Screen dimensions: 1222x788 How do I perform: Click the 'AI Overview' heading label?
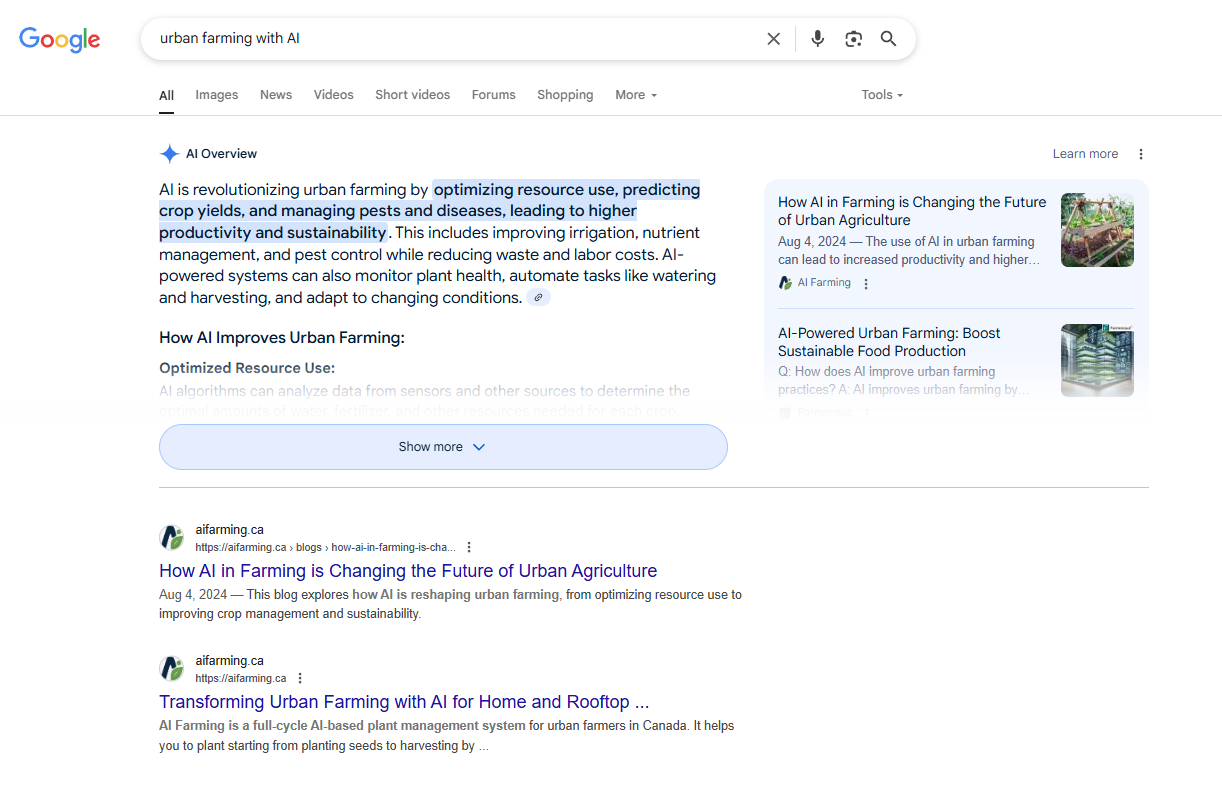pyautogui.click(x=221, y=154)
